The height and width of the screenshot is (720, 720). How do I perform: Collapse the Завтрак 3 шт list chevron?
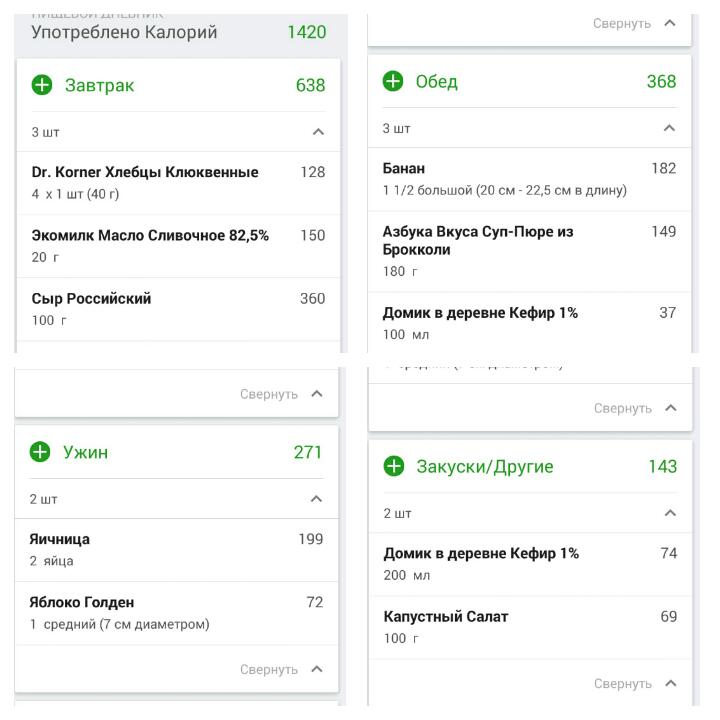coord(318,132)
